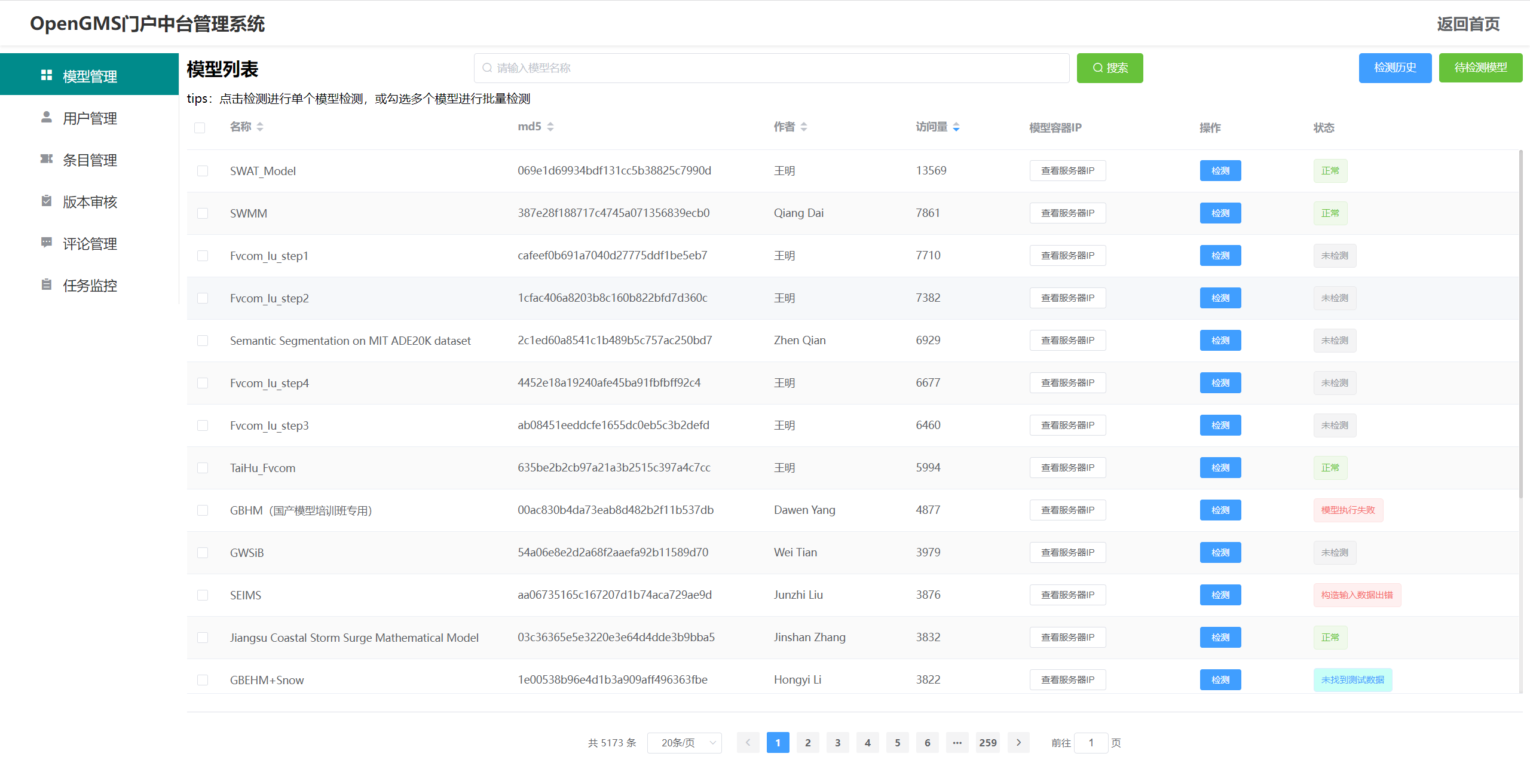Image resolution: width=1530 pixels, height=784 pixels.
Task: Click the ellipsis pagination icon
Action: point(957,742)
